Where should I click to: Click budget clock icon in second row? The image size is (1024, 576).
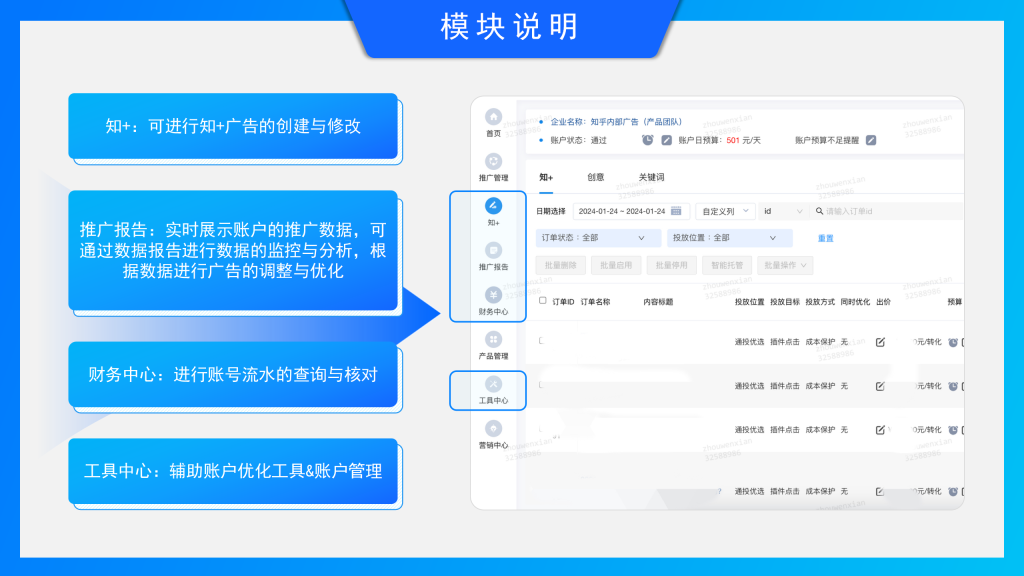953,386
